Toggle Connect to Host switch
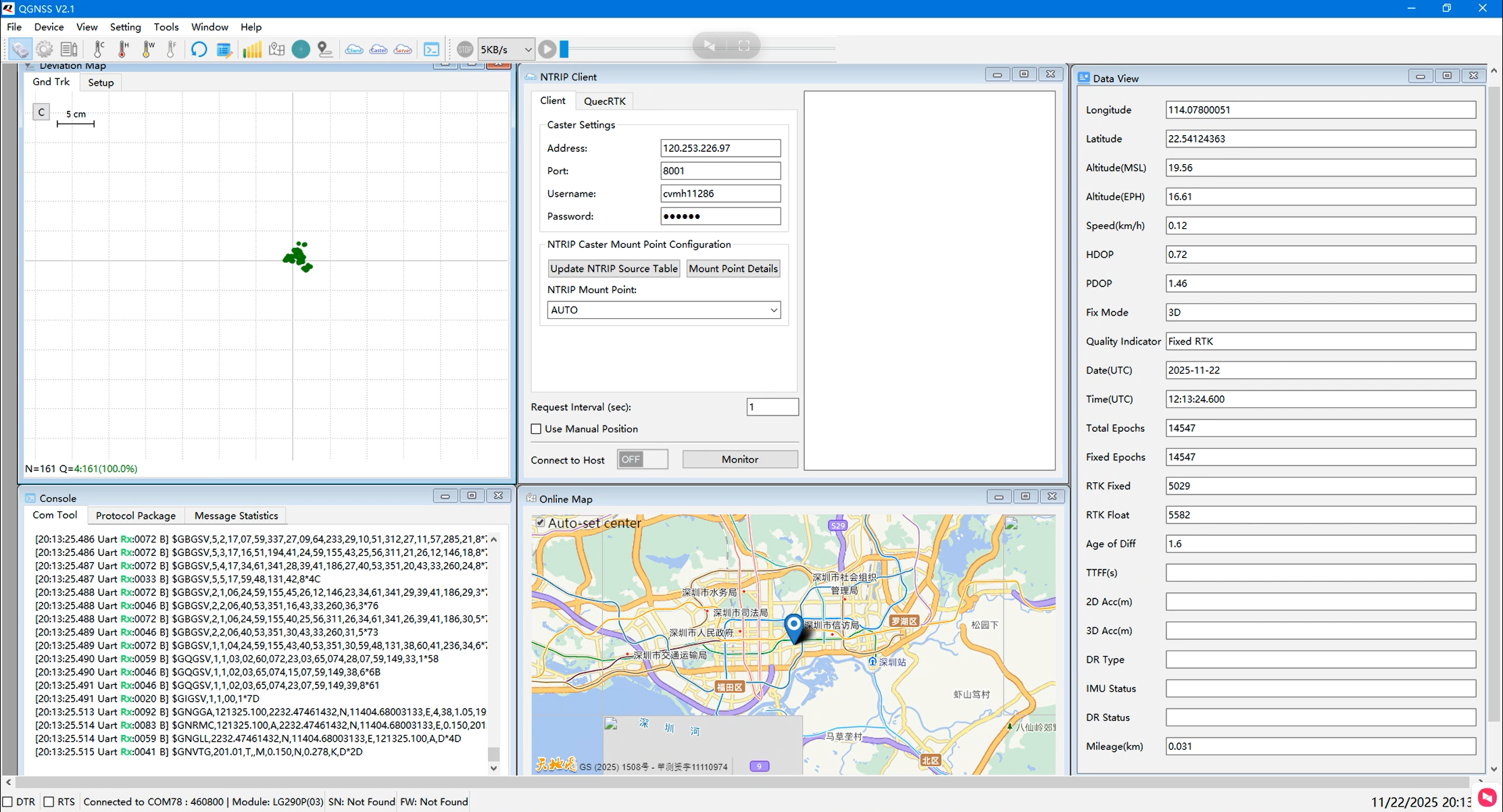This screenshot has width=1503, height=812. pyautogui.click(x=642, y=459)
